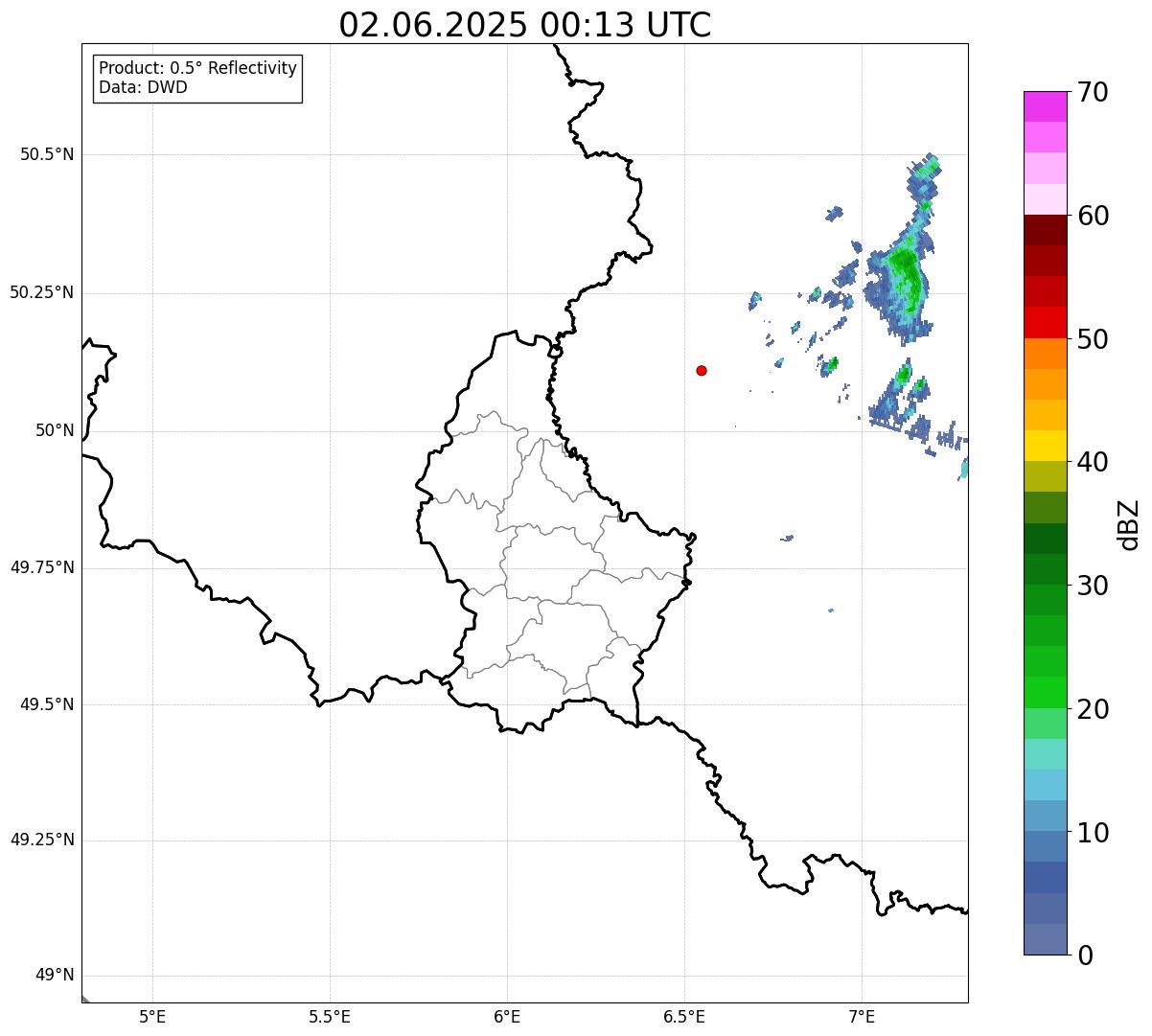This screenshot has height=1036, width=1152.
Task: Click the bright red swatch just above 50
Action: 1046,322
